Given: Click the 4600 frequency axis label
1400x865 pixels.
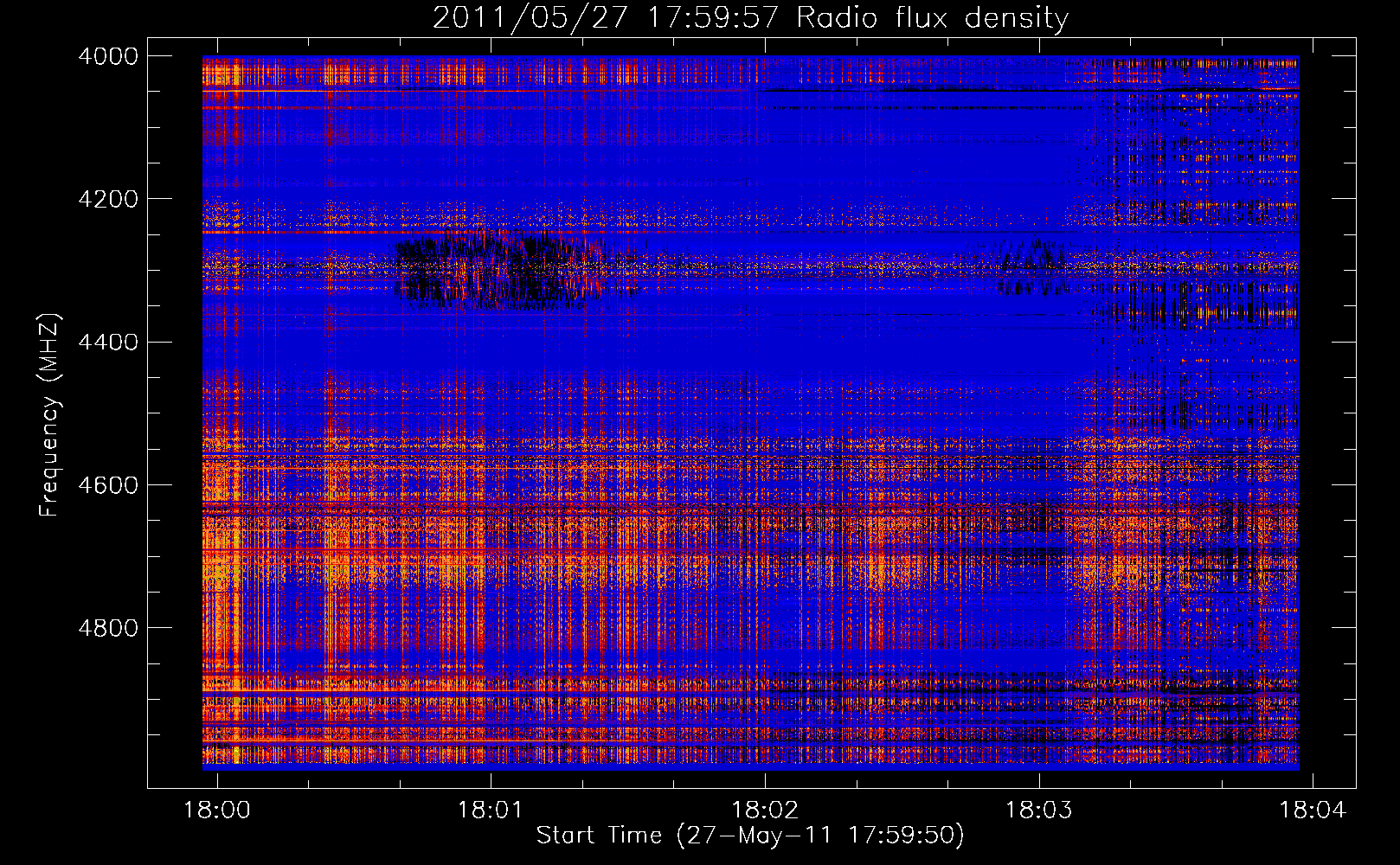Looking at the screenshot, I should point(107,485).
